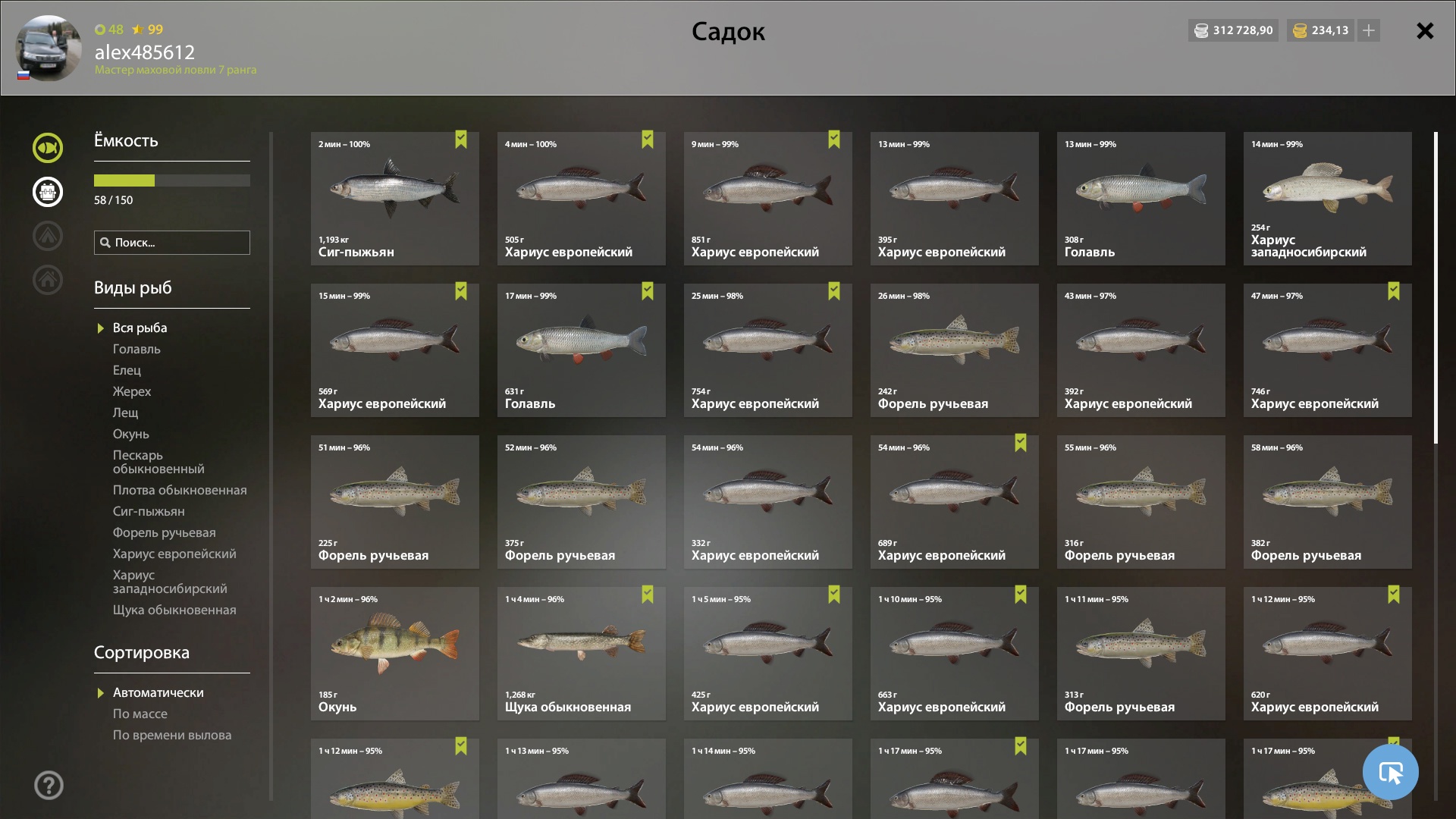This screenshot has height=819, width=1456.
Task: Focus the Поиск search field
Action: (172, 243)
